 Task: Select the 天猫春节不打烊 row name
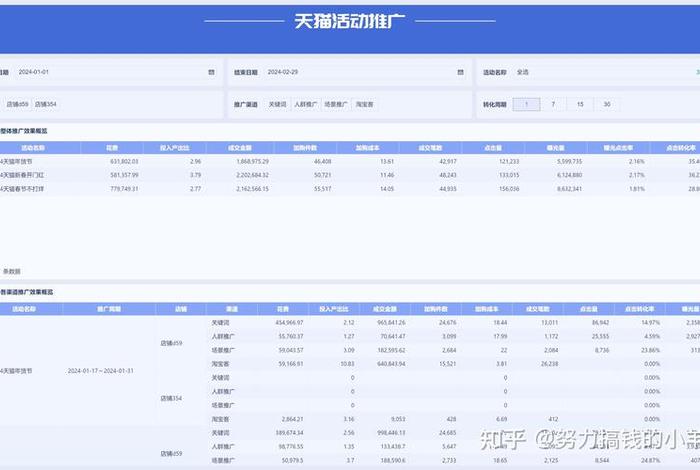point(22,189)
